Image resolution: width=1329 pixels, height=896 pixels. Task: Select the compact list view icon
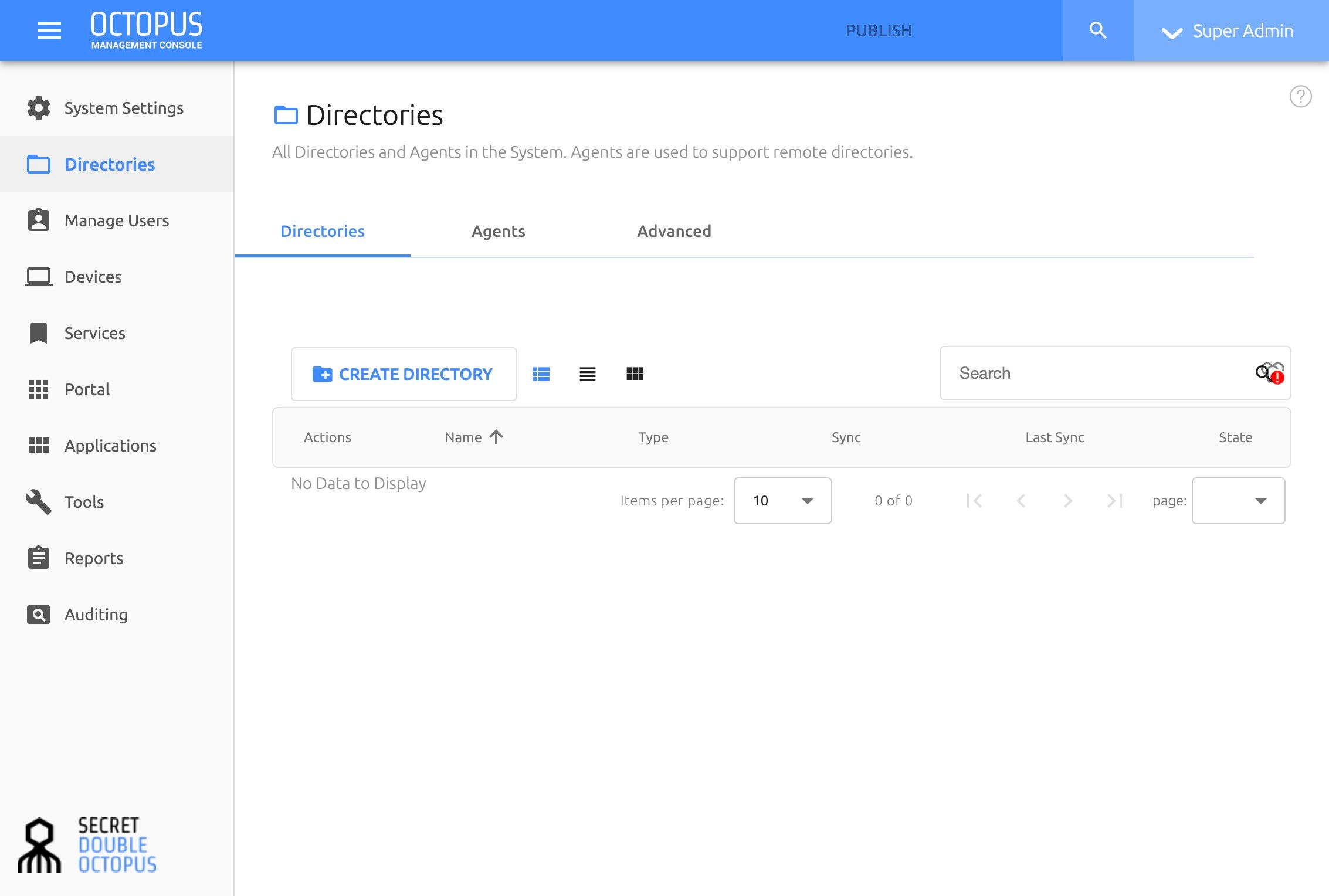tap(588, 374)
